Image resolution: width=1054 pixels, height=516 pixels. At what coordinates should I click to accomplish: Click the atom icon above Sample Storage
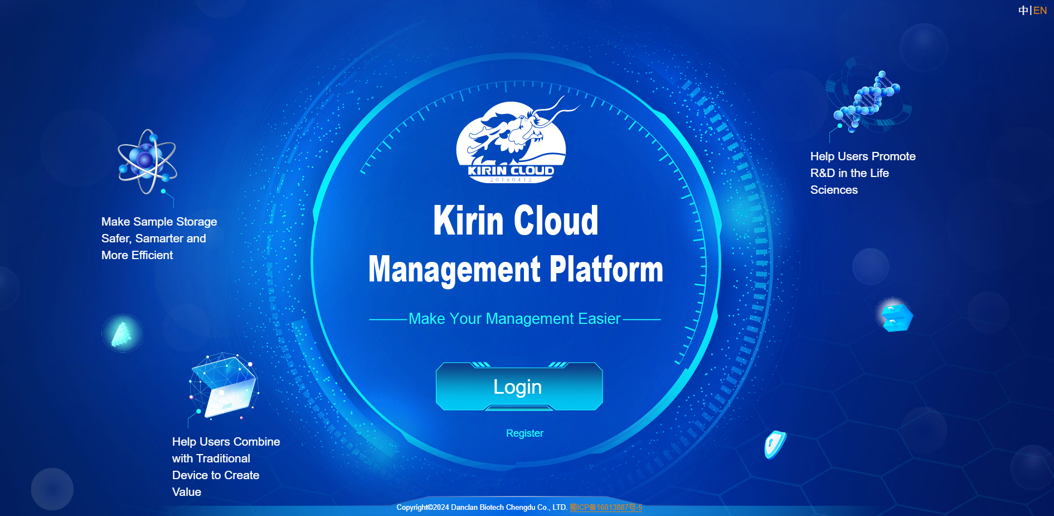click(147, 162)
